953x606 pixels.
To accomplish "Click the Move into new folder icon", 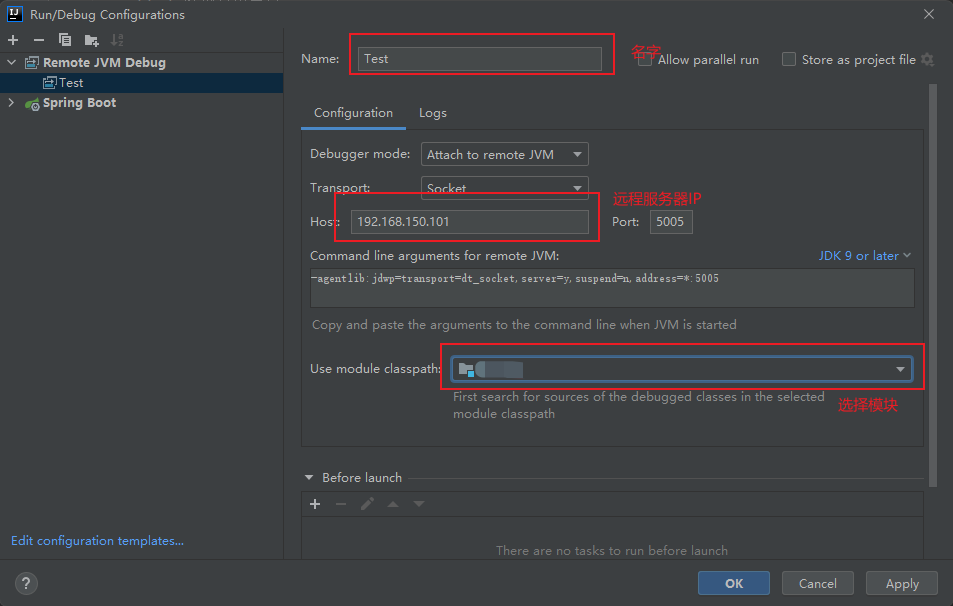I will (x=91, y=40).
